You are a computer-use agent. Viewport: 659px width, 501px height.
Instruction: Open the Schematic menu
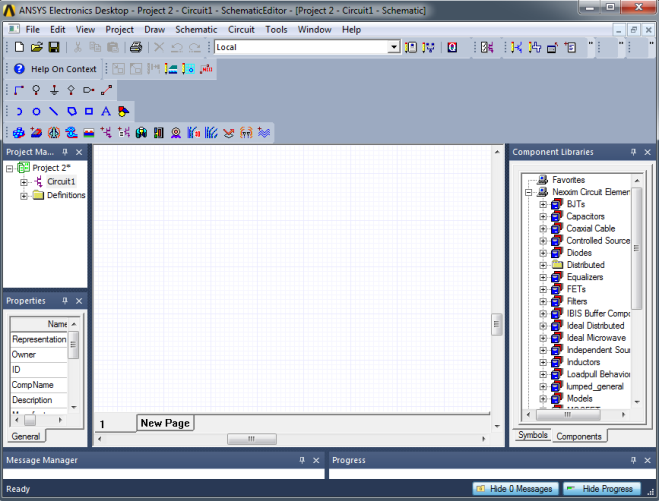196,30
